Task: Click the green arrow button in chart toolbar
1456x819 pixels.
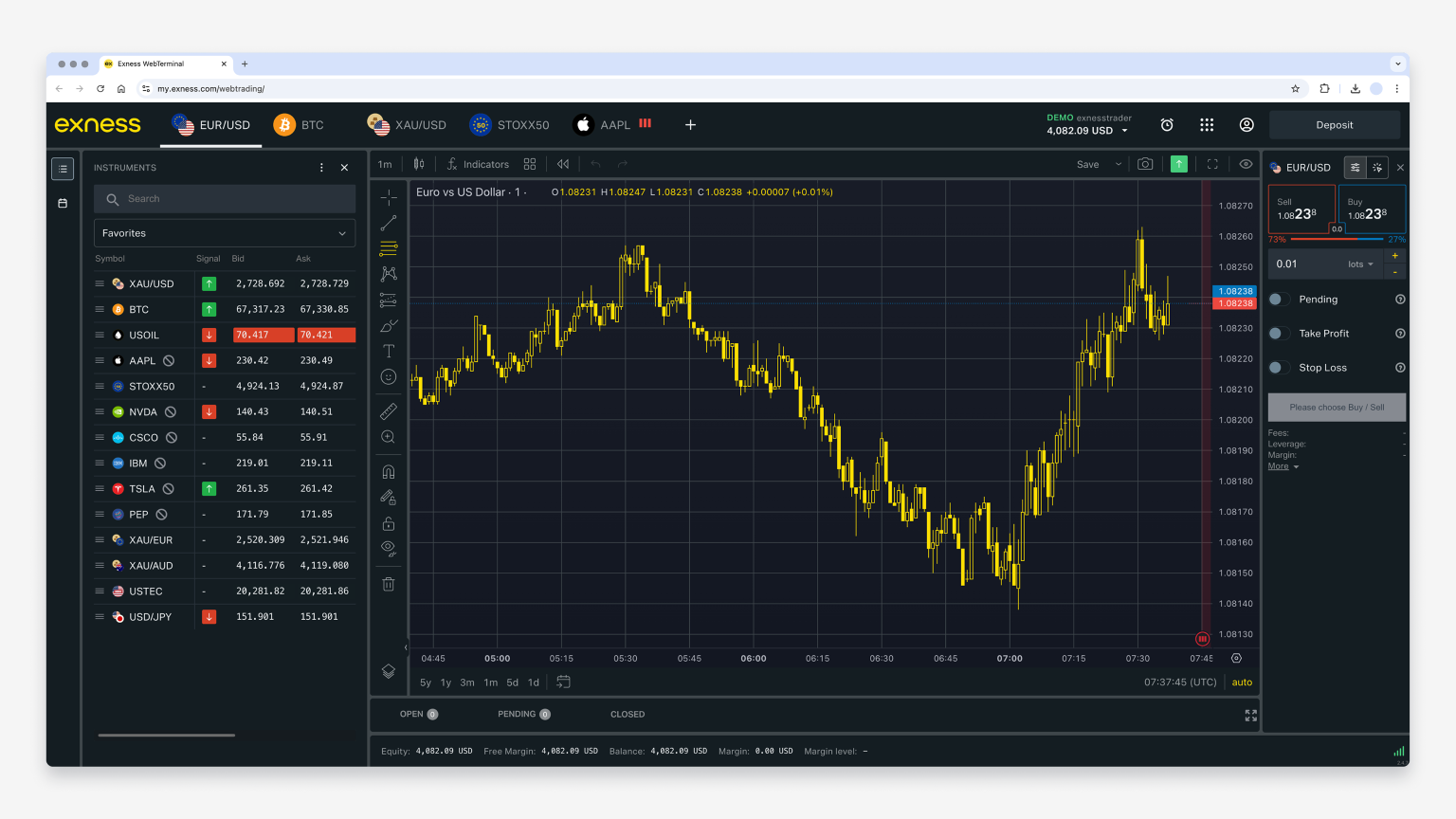Action: pyautogui.click(x=1179, y=164)
